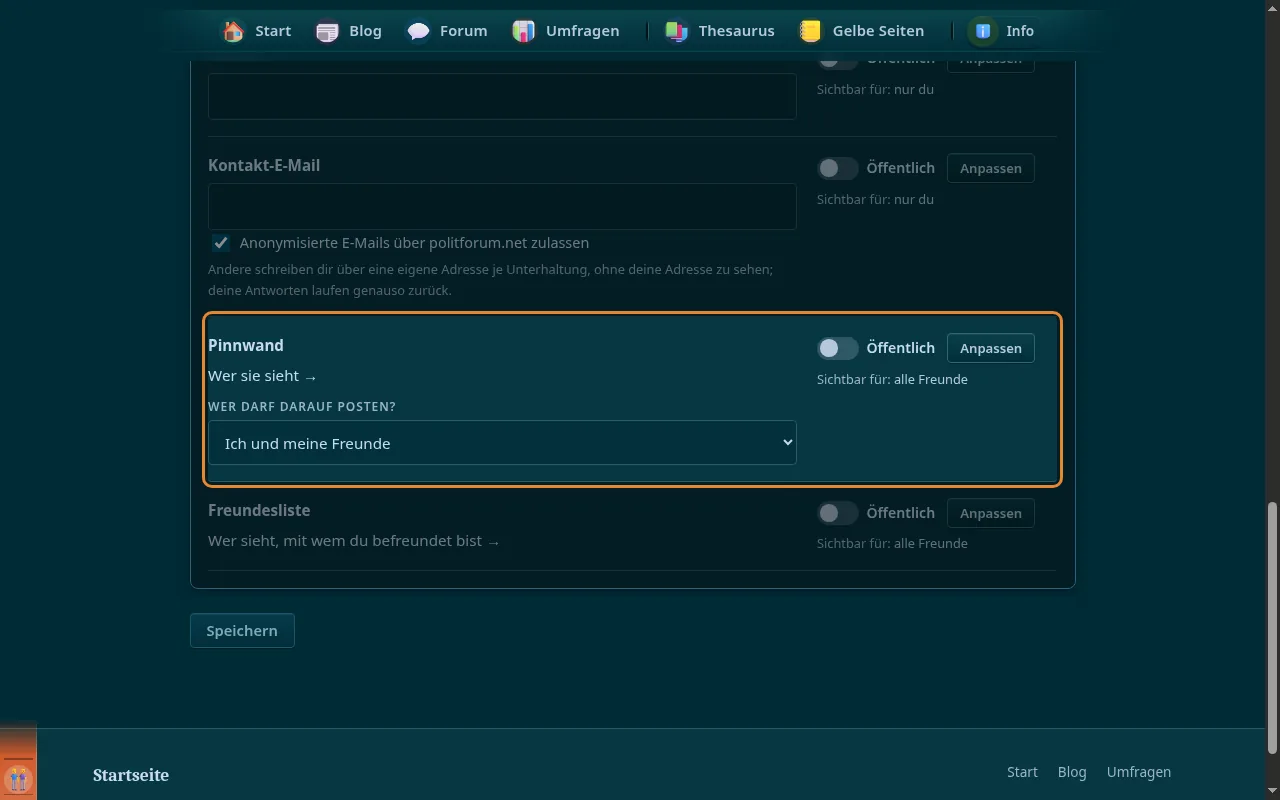This screenshot has width=1280, height=800.
Task: Click the Blog newspaper icon
Action: (327, 31)
